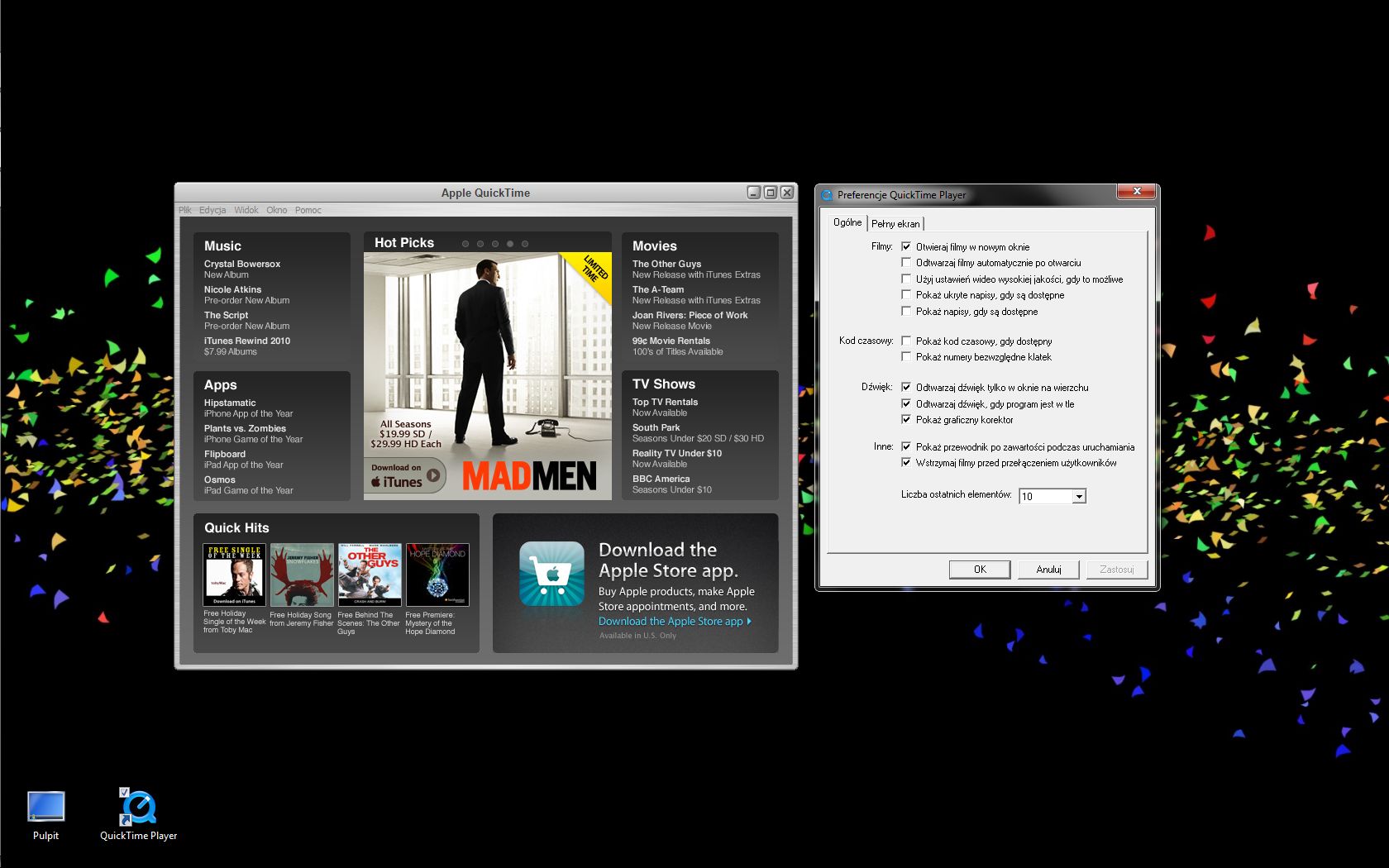Open the Widok menu
The width and height of the screenshot is (1389, 868).
click(x=246, y=210)
